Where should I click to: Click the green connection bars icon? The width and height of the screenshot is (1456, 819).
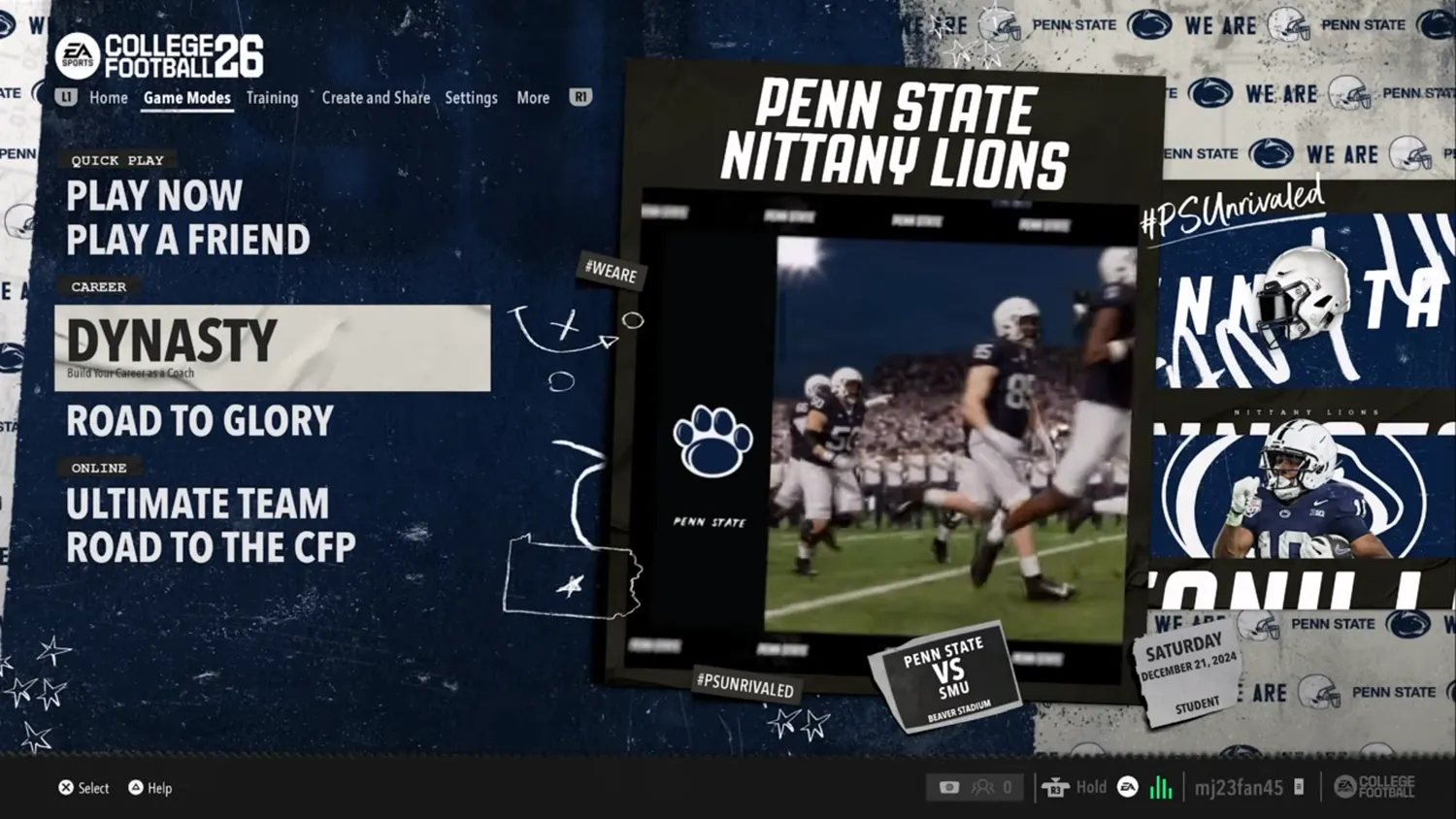tap(1161, 787)
